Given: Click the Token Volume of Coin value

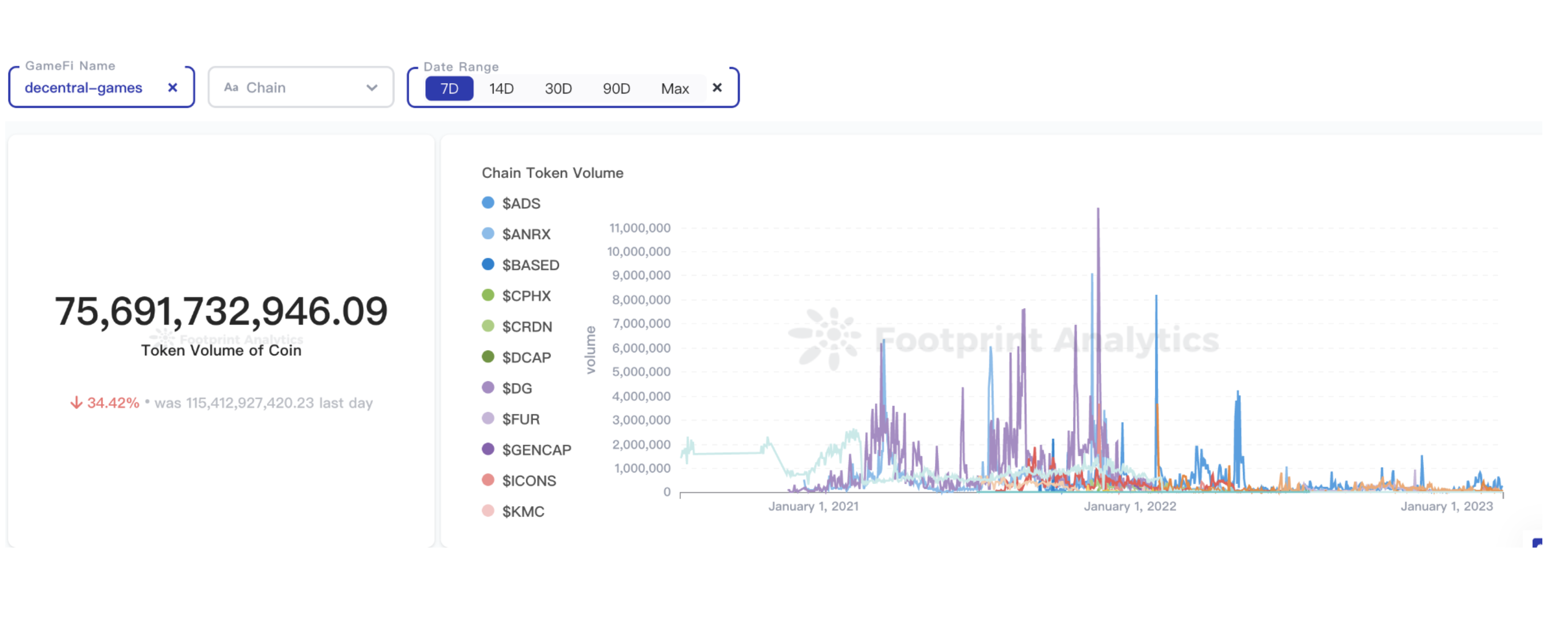Looking at the screenshot, I should point(221,311).
